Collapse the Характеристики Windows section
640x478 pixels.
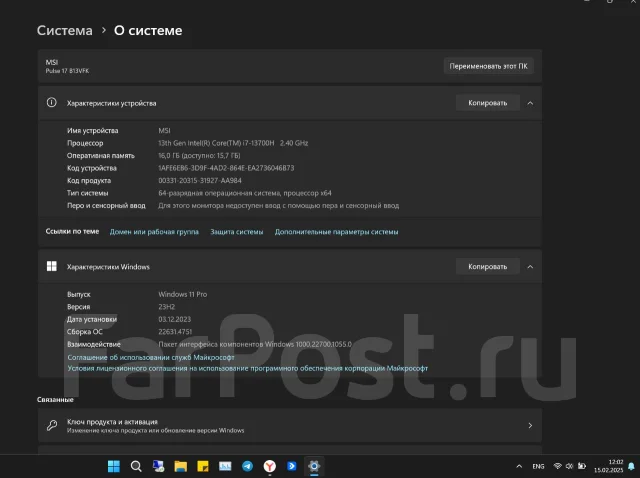[530, 267]
